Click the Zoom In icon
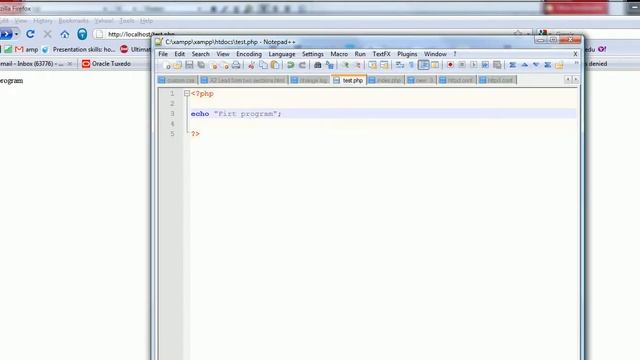Screen dimensions: 640x360 click(x=345, y=65)
